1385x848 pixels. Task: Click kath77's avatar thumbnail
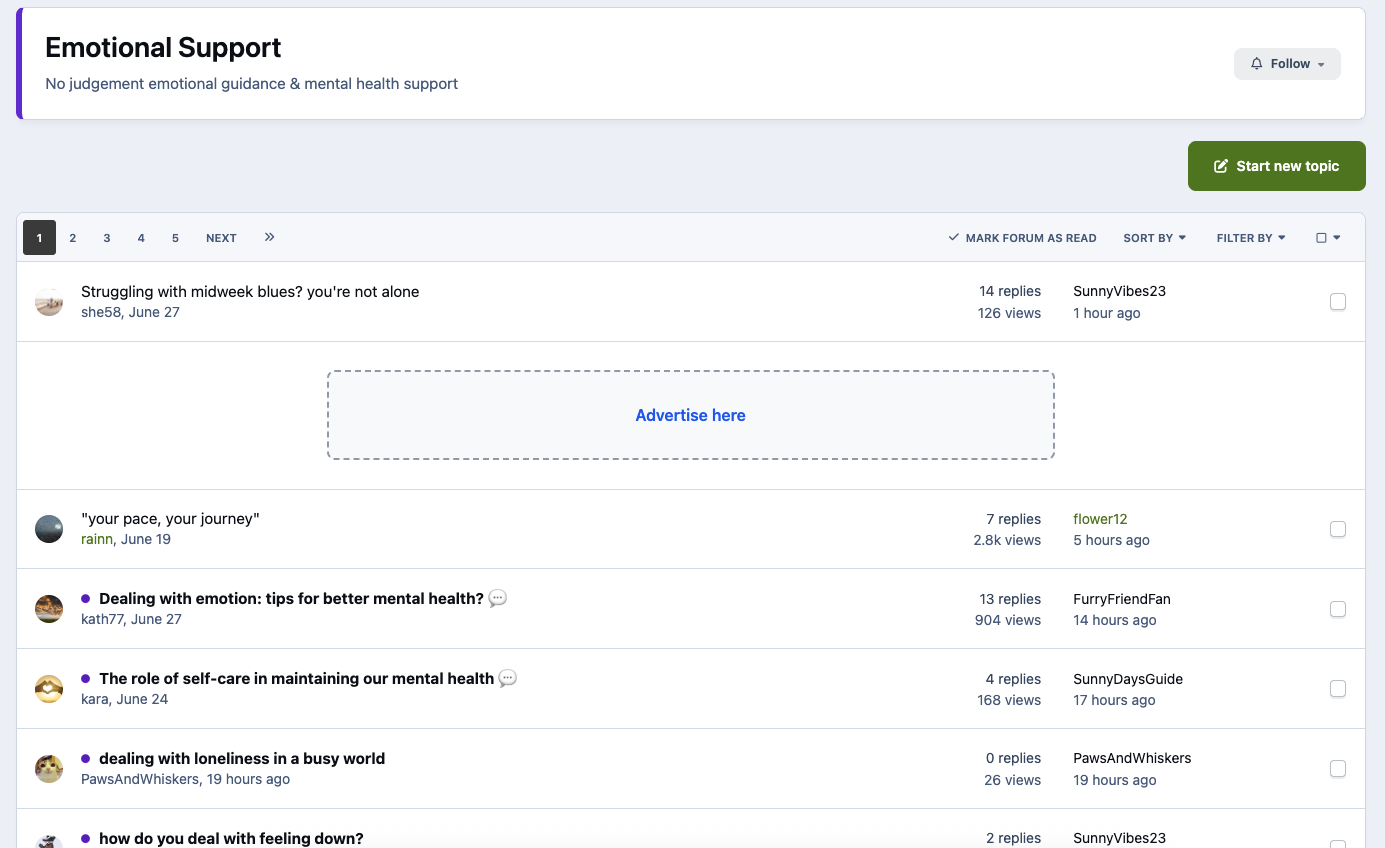point(49,609)
